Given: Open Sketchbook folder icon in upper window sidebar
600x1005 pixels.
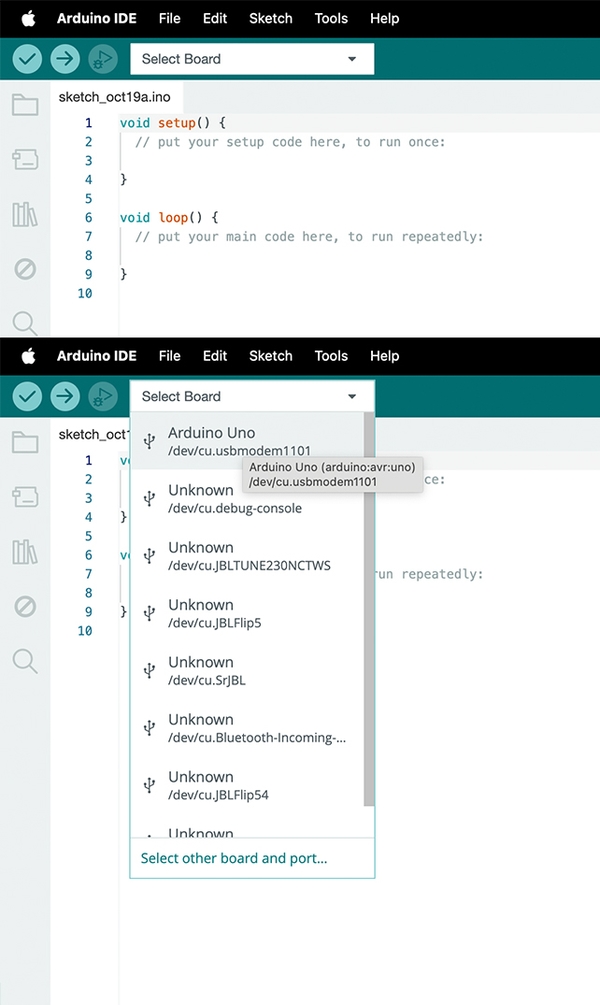Looking at the screenshot, I should pyautogui.click(x=25, y=104).
